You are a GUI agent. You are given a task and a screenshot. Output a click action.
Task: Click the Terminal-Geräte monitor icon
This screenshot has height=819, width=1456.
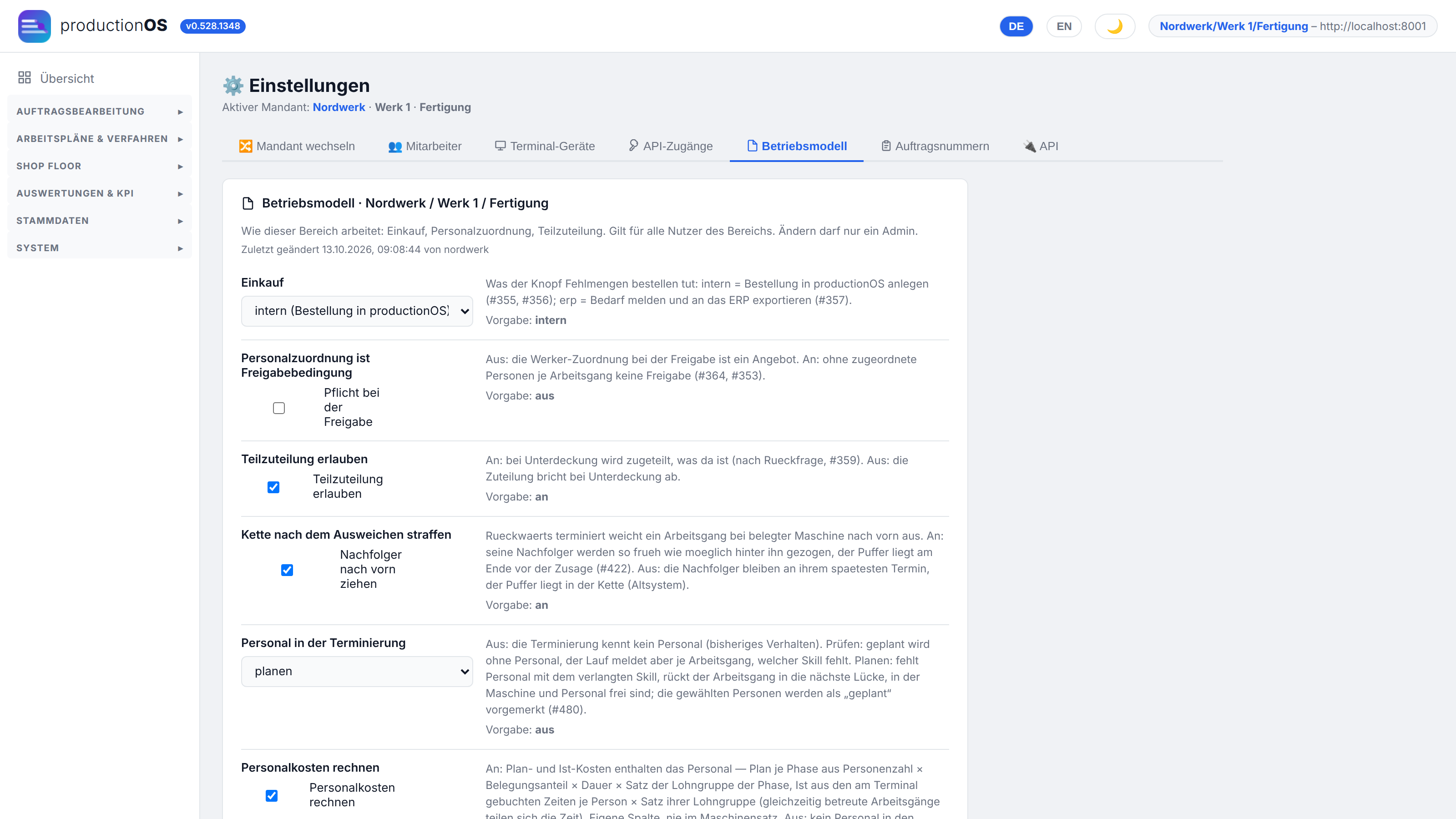coord(500,146)
